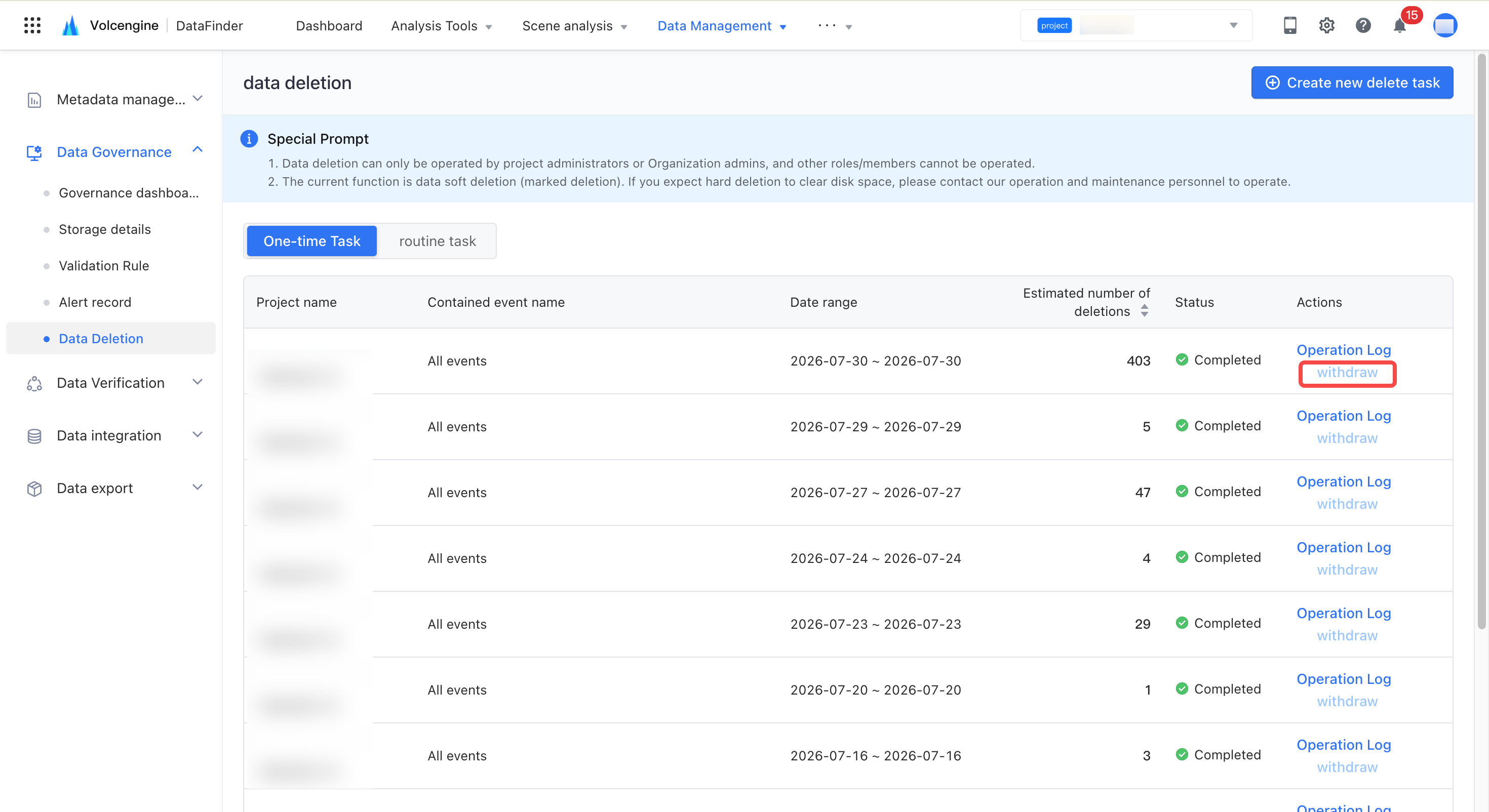Image resolution: width=1489 pixels, height=812 pixels.
Task: Open the app grid launcher icon
Action: [x=32, y=25]
